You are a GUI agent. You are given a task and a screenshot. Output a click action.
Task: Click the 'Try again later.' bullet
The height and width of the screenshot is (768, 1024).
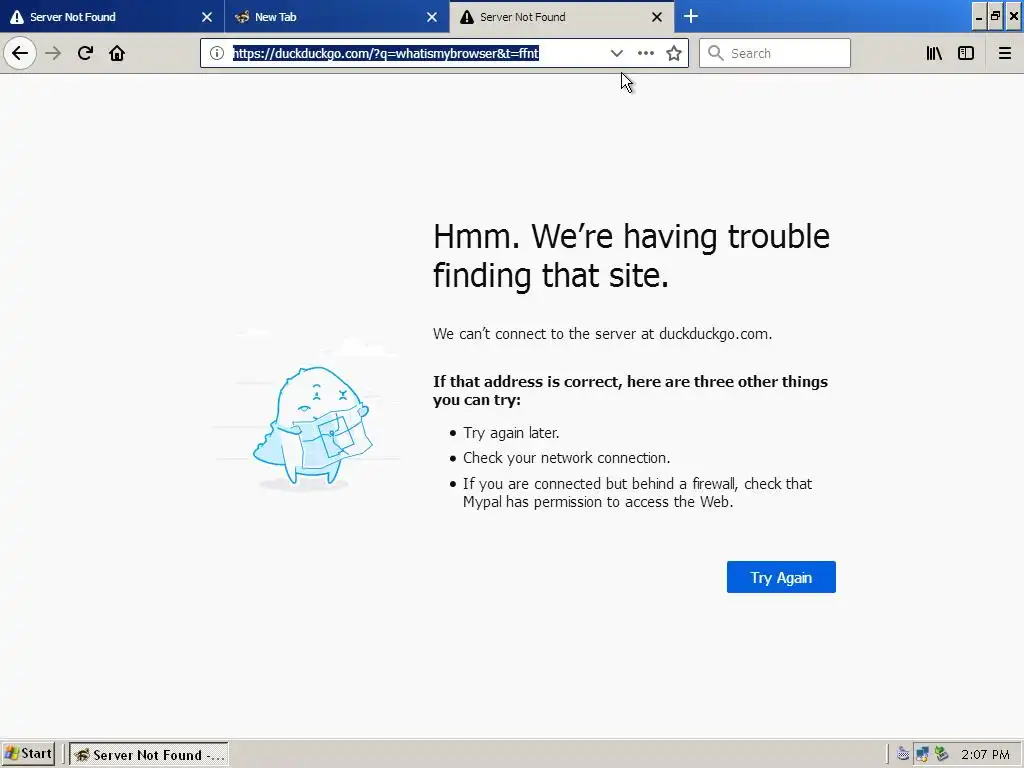(511, 433)
